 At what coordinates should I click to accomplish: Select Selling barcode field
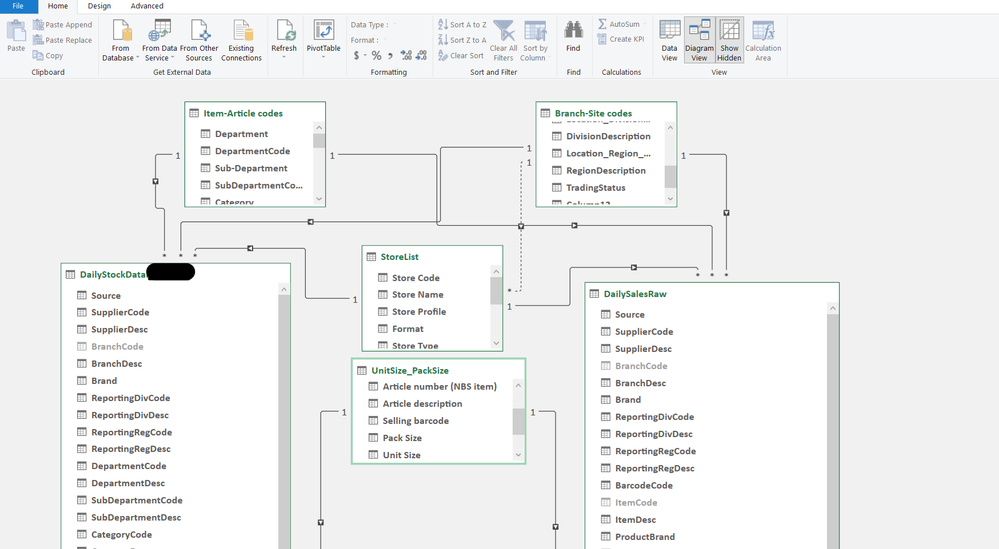coord(415,421)
